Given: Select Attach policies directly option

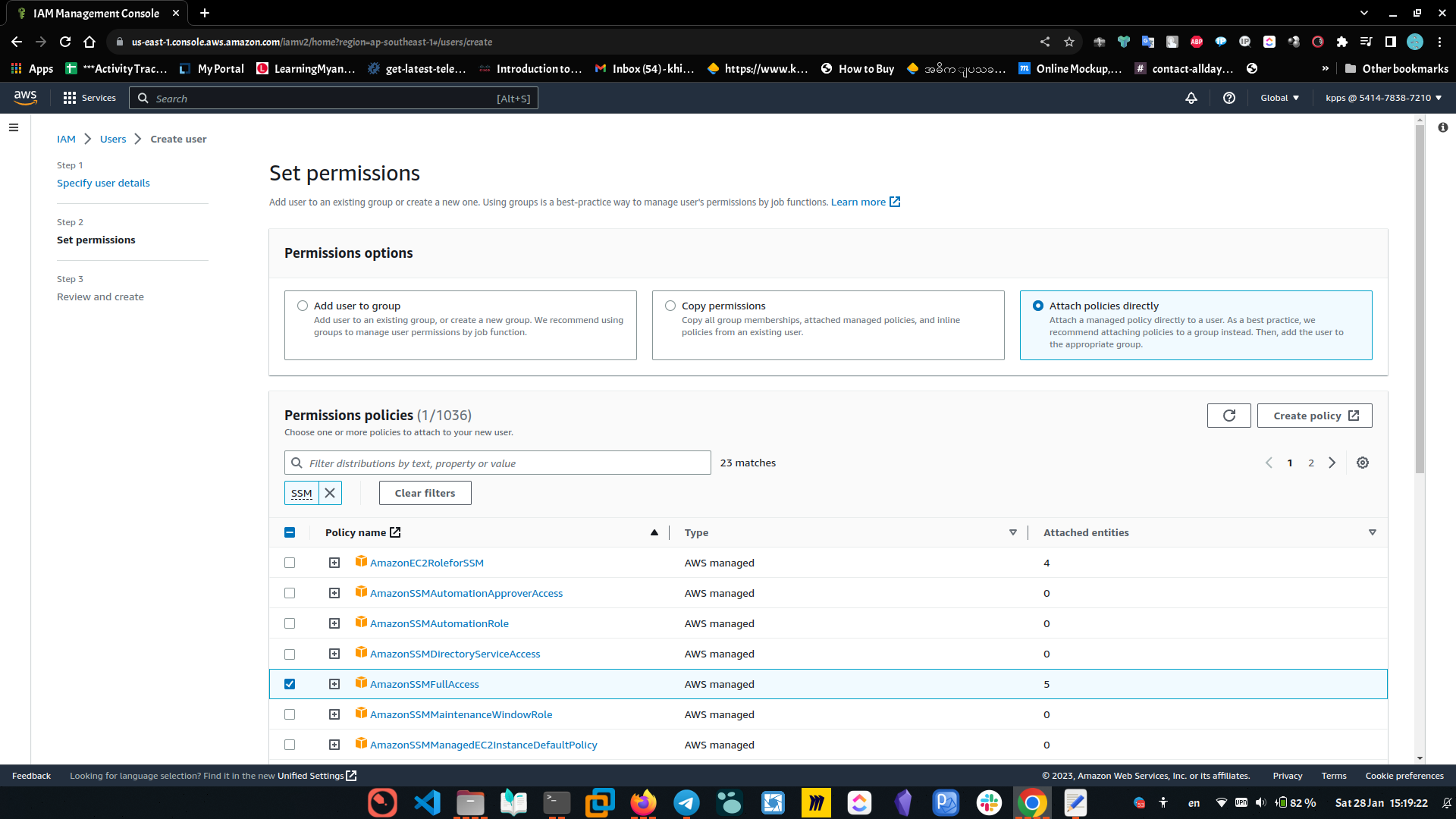Looking at the screenshot, I should (1038, 306).
